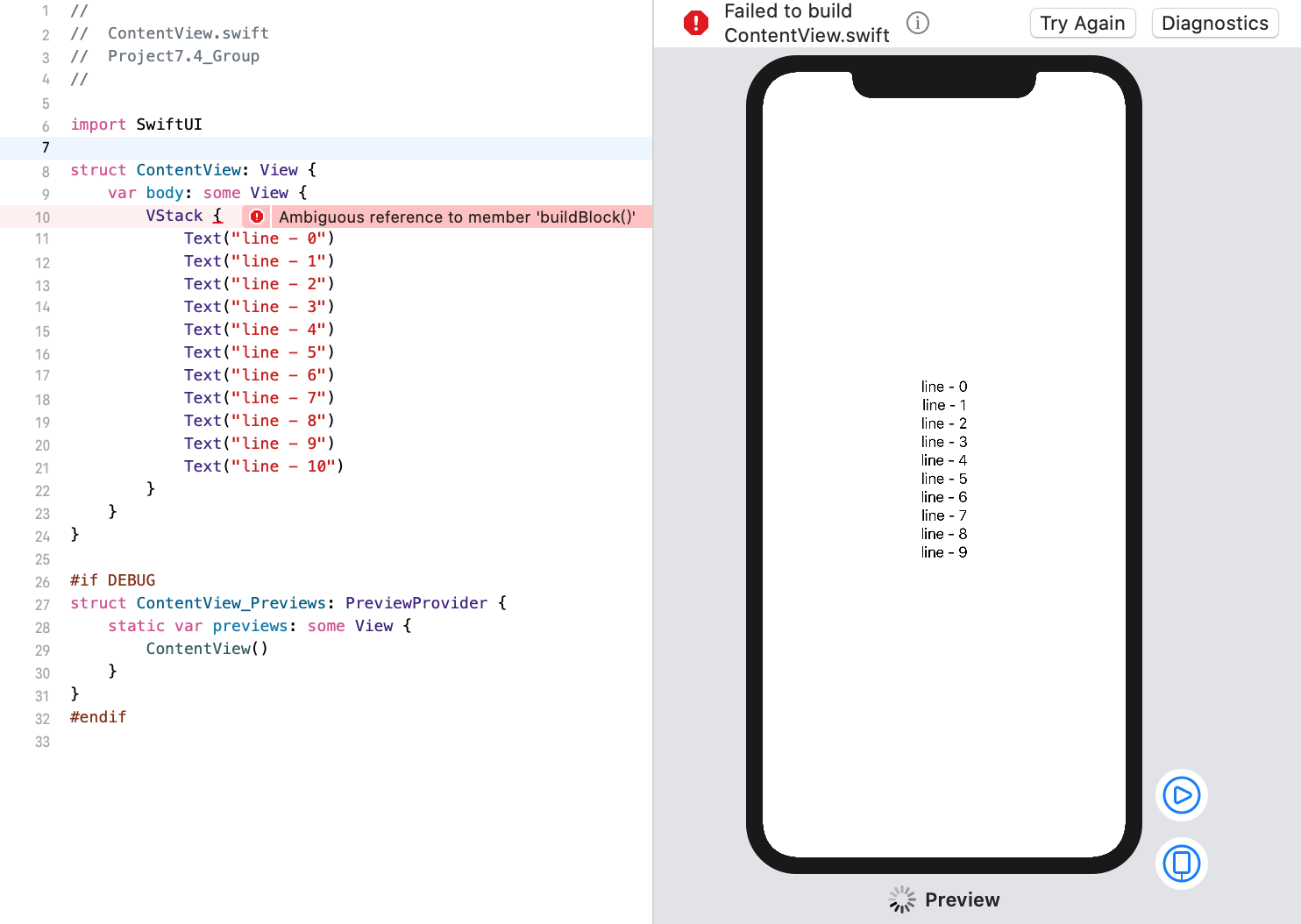Click the 'struct ContentView_Previews' line
1301x924 pixels.
(x=288, y=603)
